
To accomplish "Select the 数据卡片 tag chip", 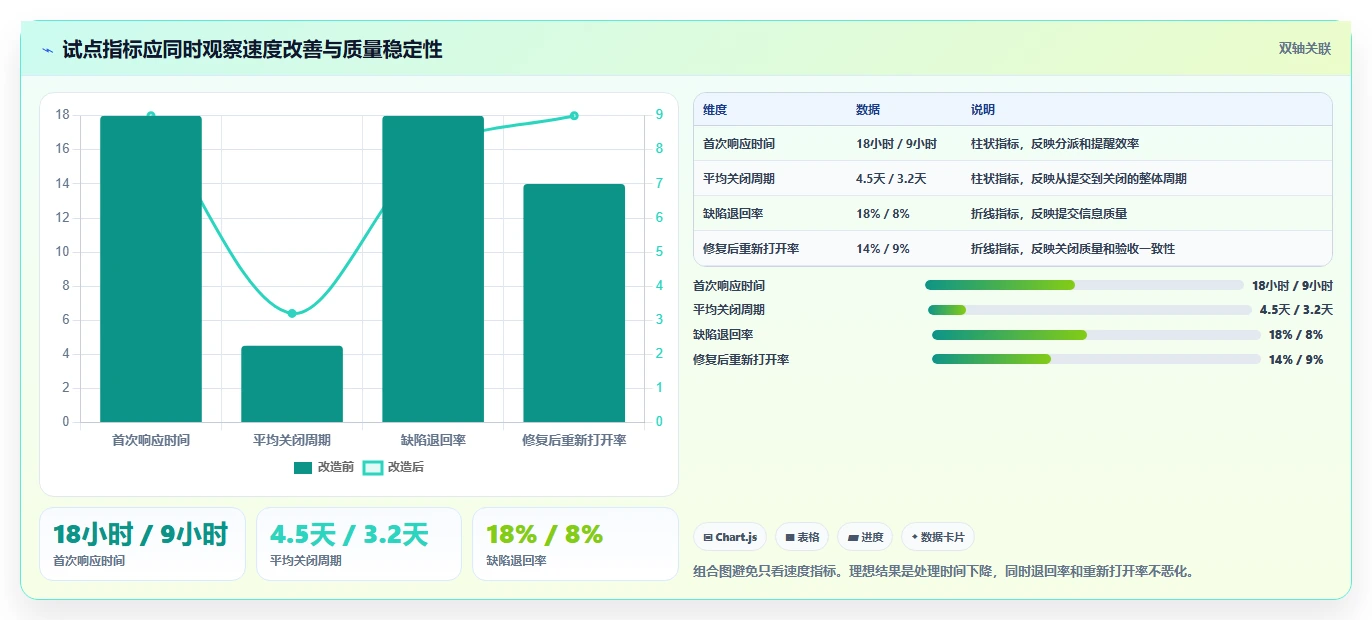I will [938, 537].
